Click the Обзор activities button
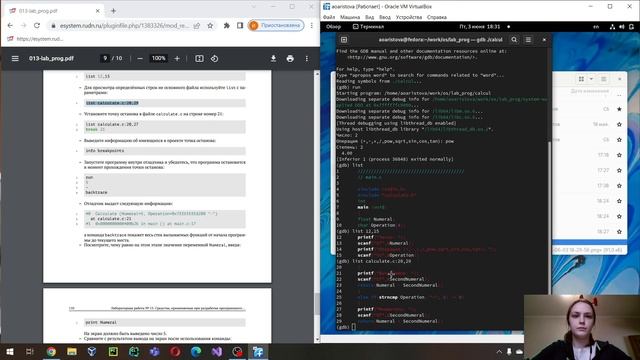The width and height of the screenshot is (640, 360). (333, 27)
